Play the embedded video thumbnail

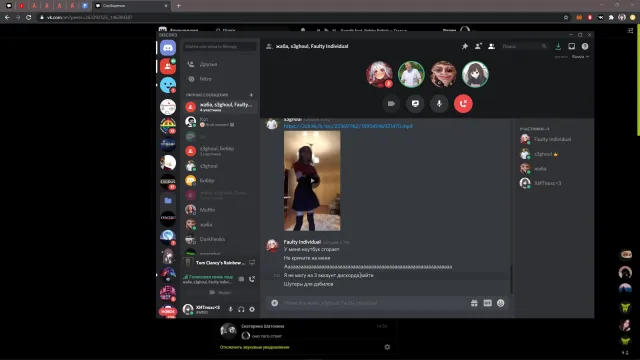tap(312, 181)
